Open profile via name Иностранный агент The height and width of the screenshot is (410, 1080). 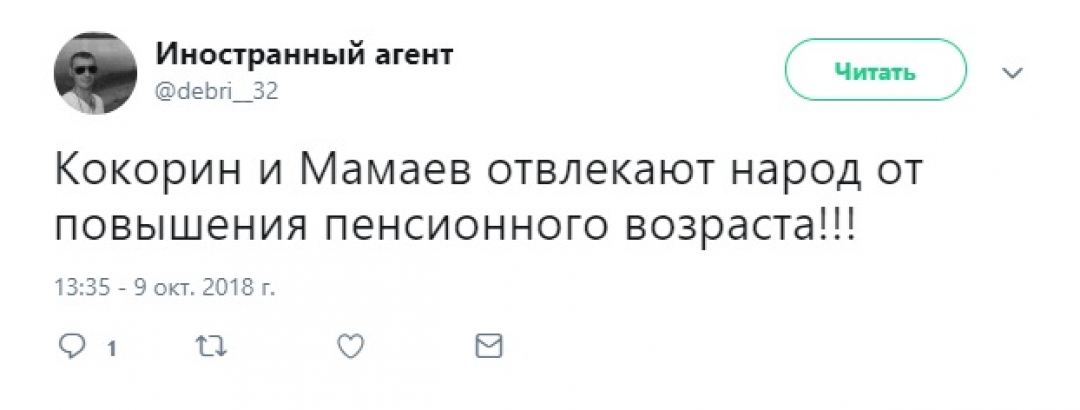[x=304, y=55]
